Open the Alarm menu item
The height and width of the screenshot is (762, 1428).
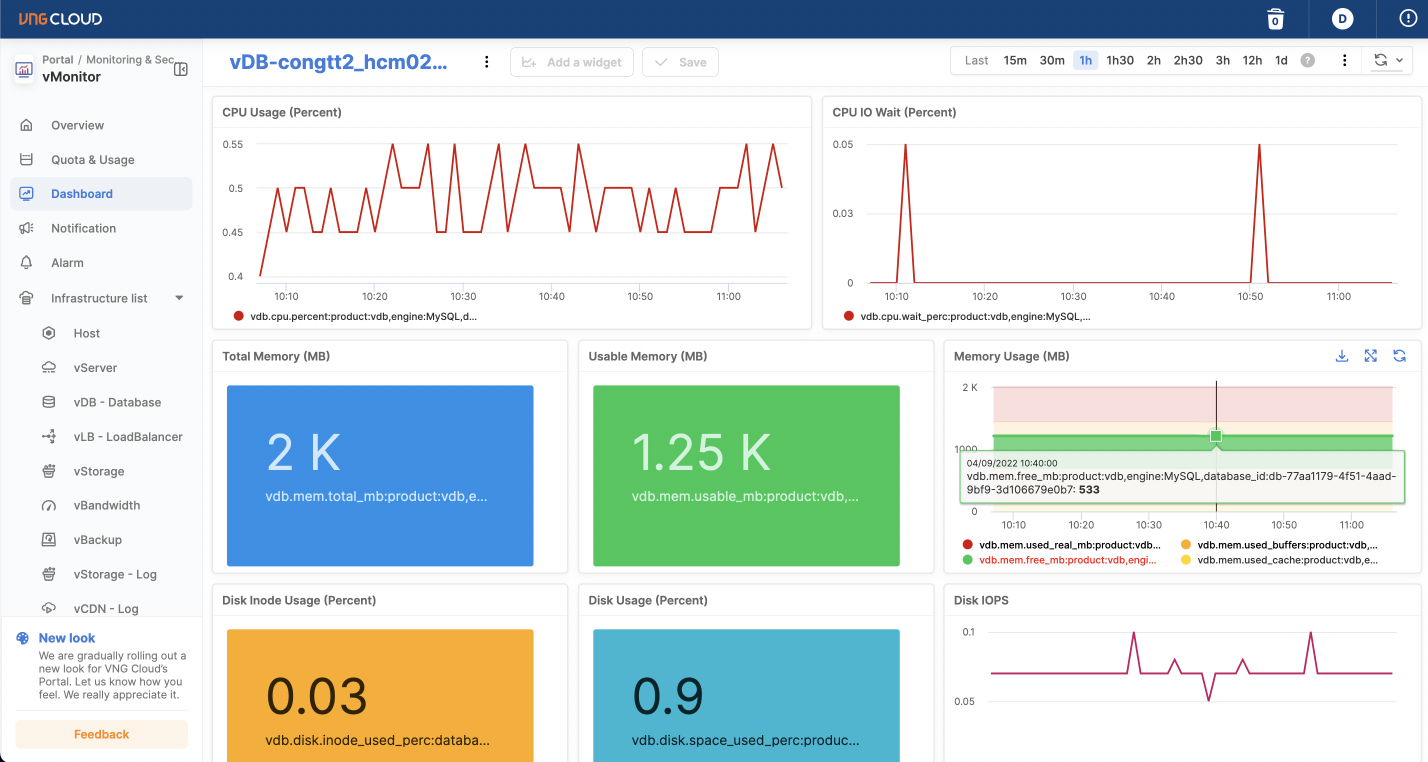click(x=67, y=263)
